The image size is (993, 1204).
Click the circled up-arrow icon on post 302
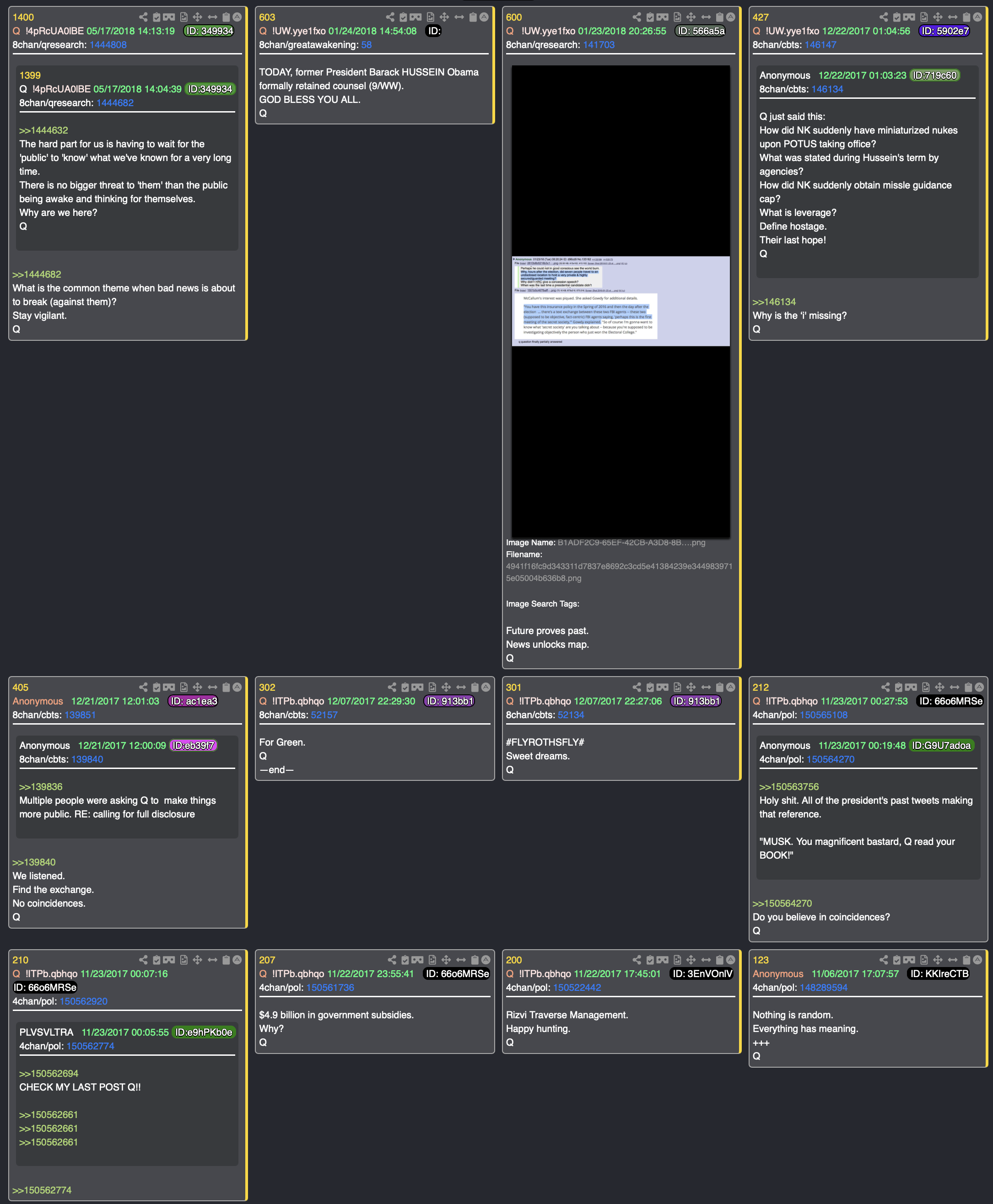point(486,687)
